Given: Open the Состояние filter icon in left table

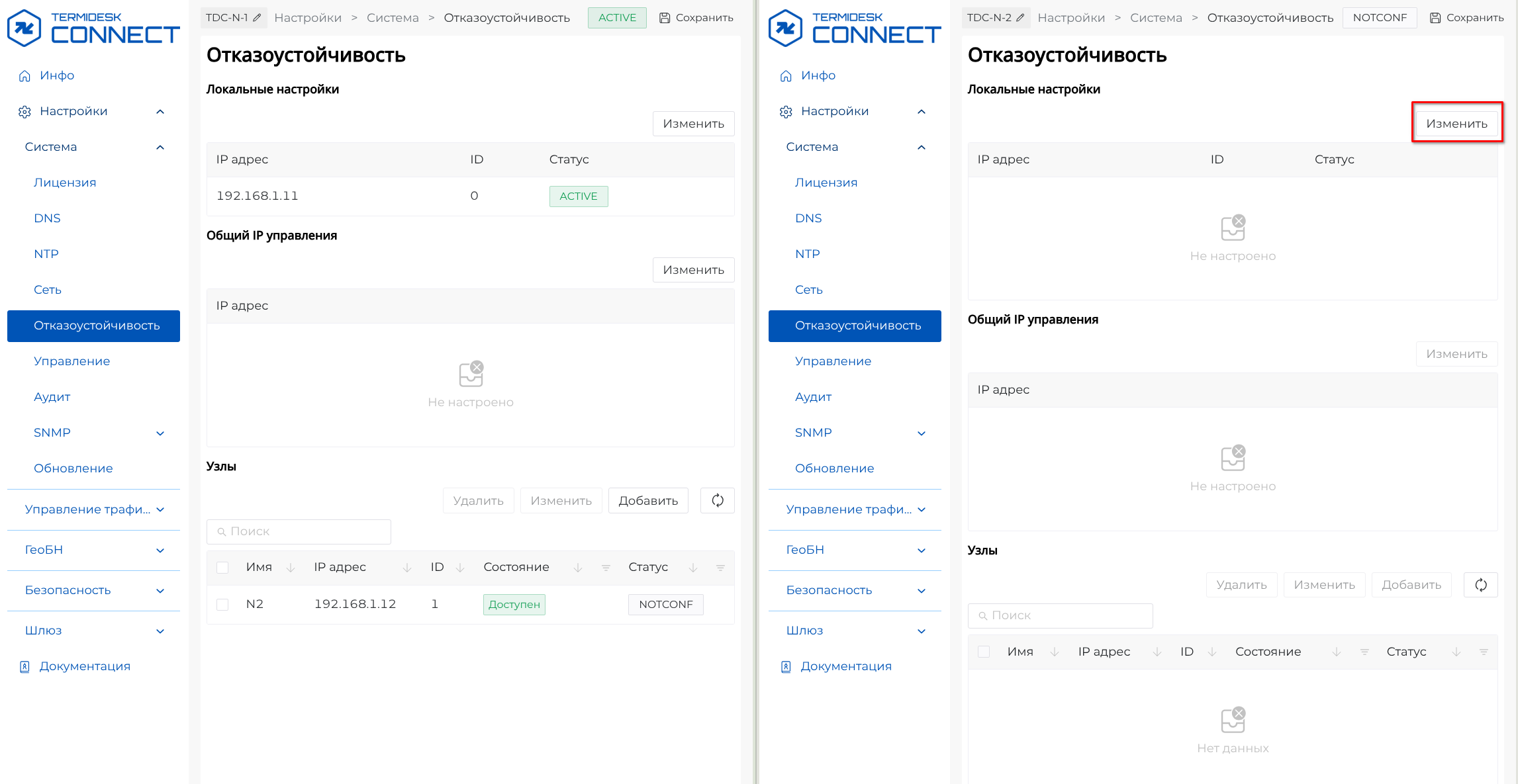Looking at the screenshot, I should (x=605, y=568).
